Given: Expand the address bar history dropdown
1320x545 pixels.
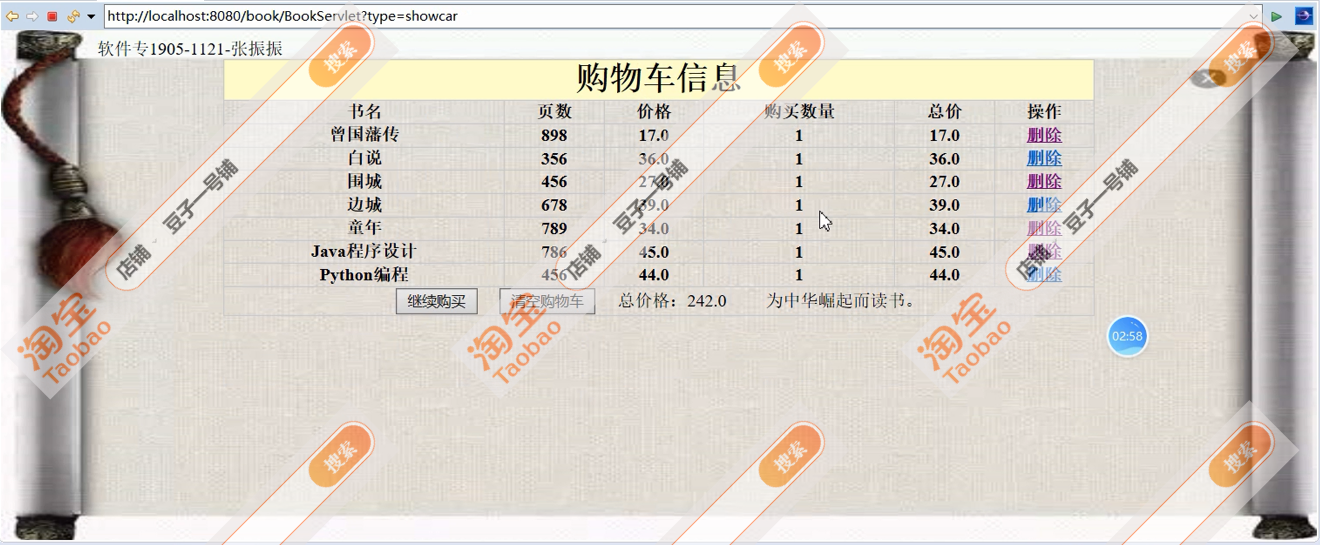Looking at the screenshot, I should (x=1254, y=16).
